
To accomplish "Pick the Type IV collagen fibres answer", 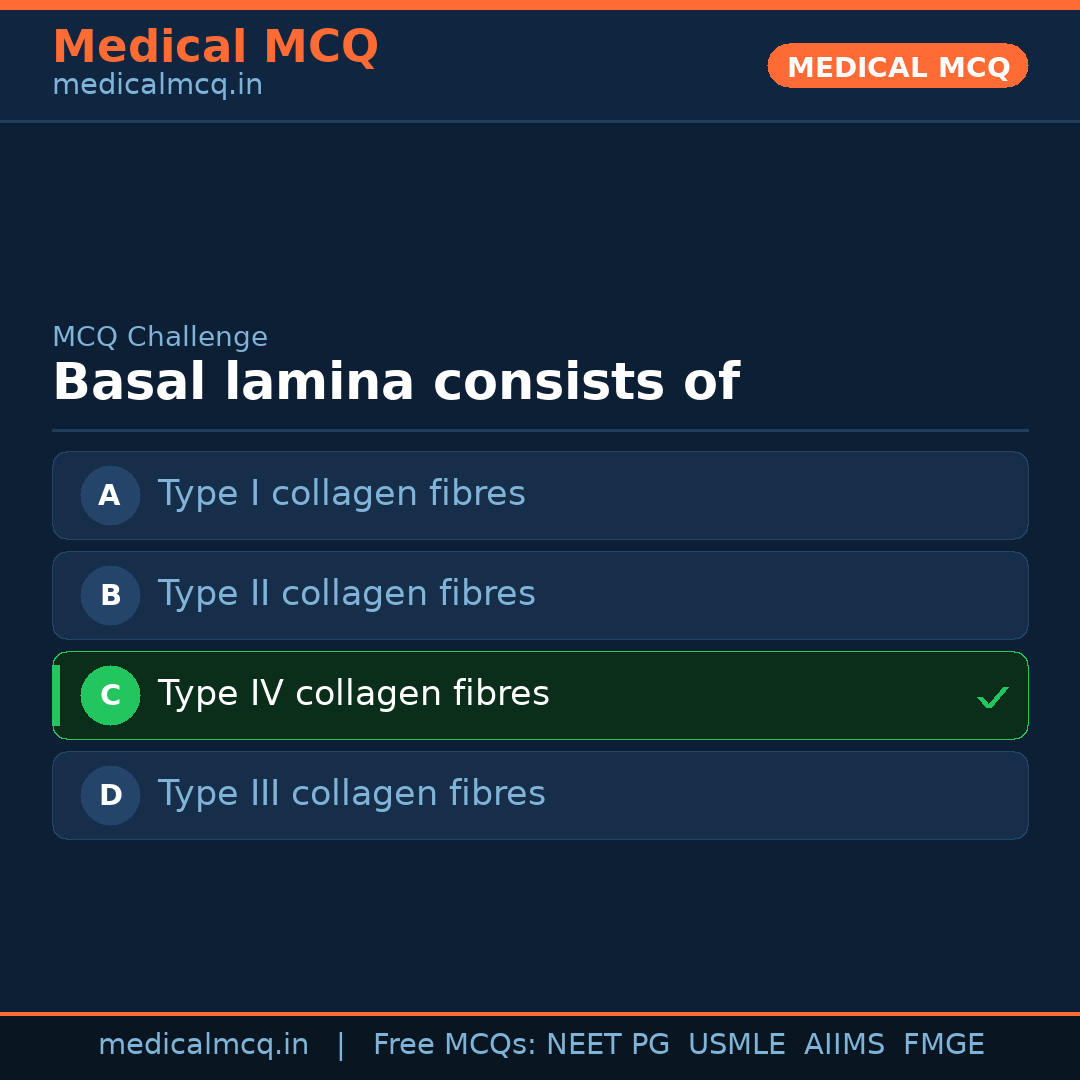I will point(353,694).
